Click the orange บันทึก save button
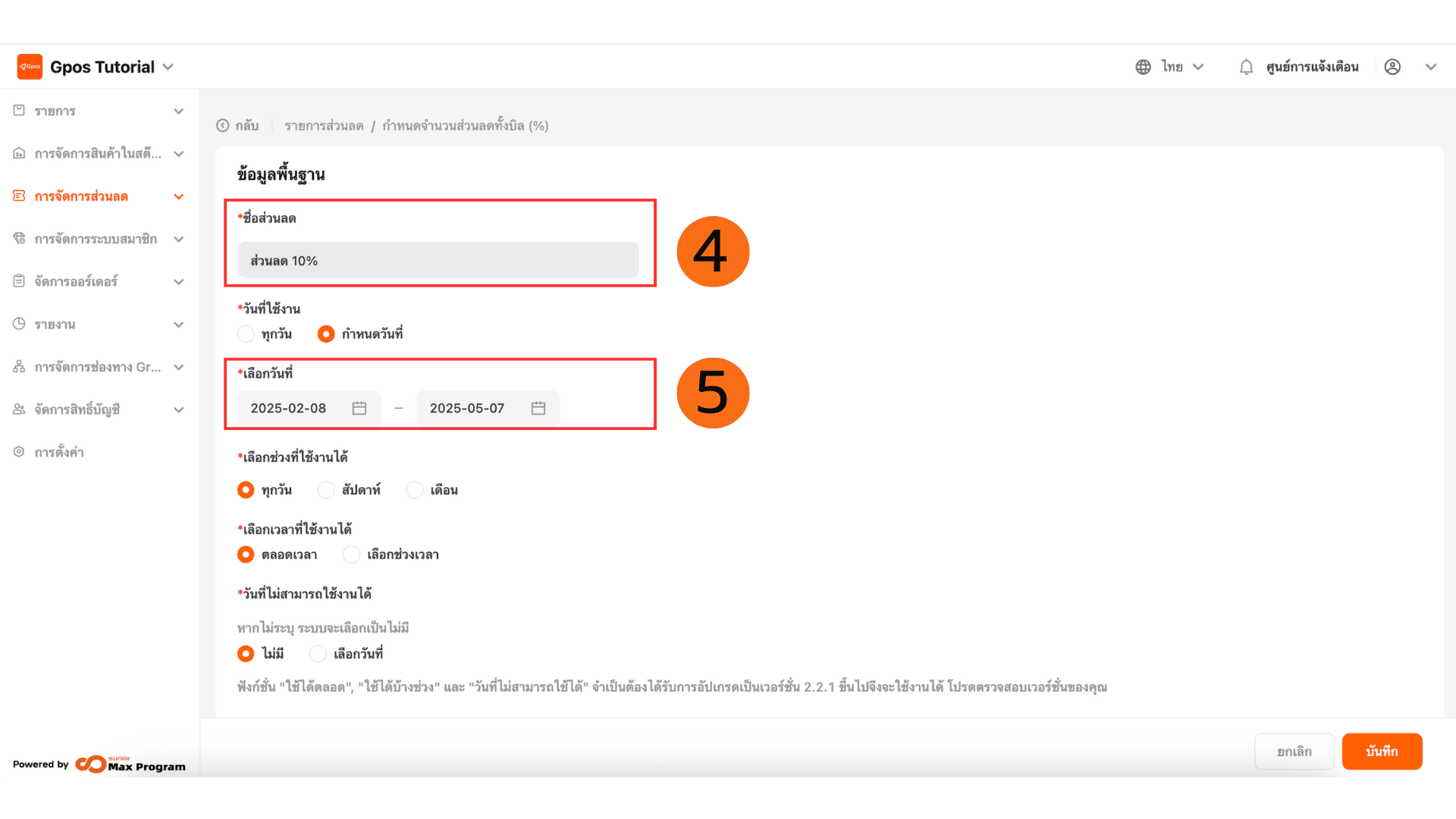 (x=1381, y=752)
